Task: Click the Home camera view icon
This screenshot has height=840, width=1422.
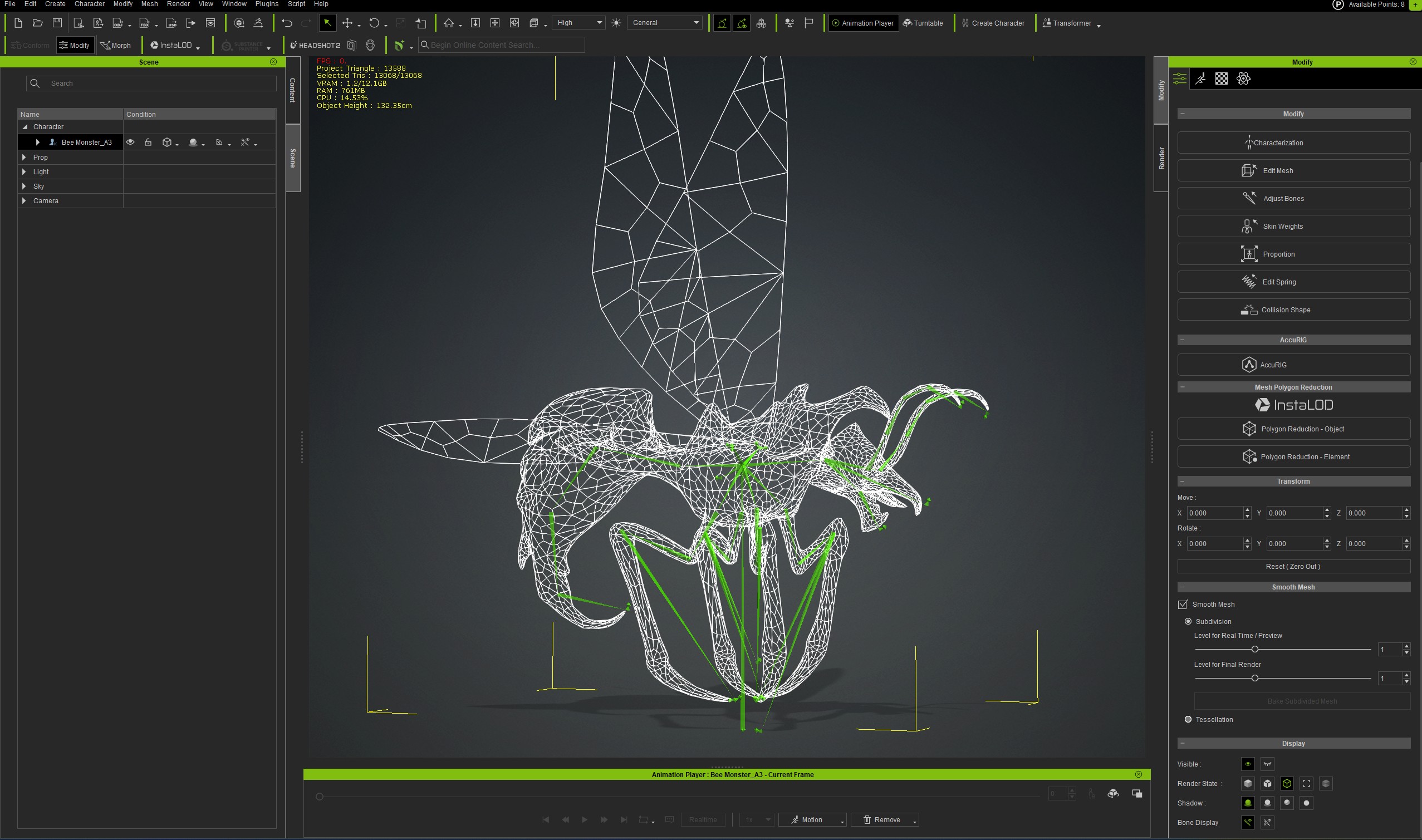Action: 449,23
